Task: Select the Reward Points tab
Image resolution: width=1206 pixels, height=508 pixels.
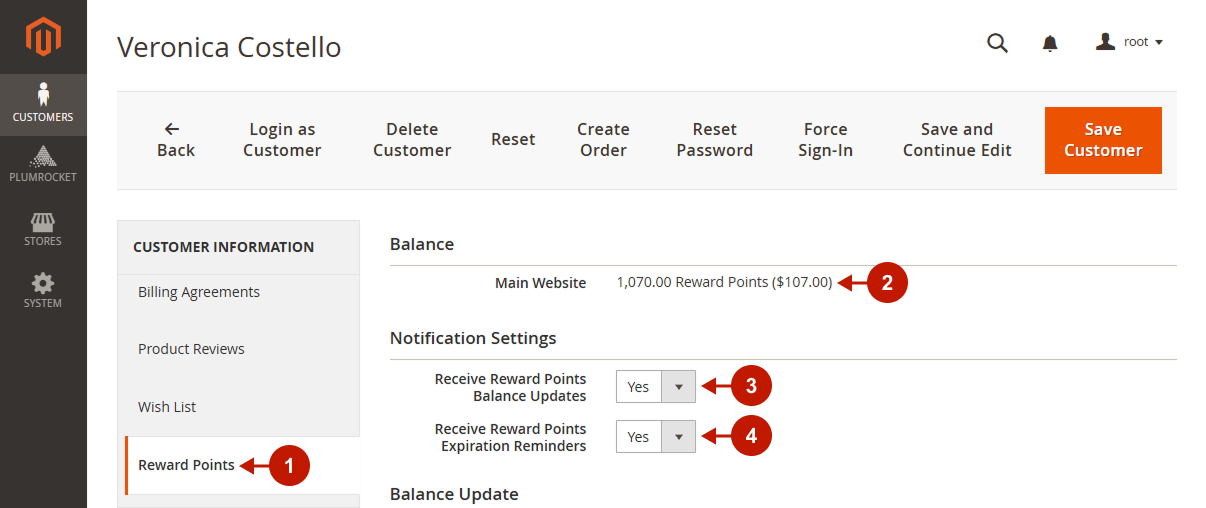Action: tap(186, 465)
